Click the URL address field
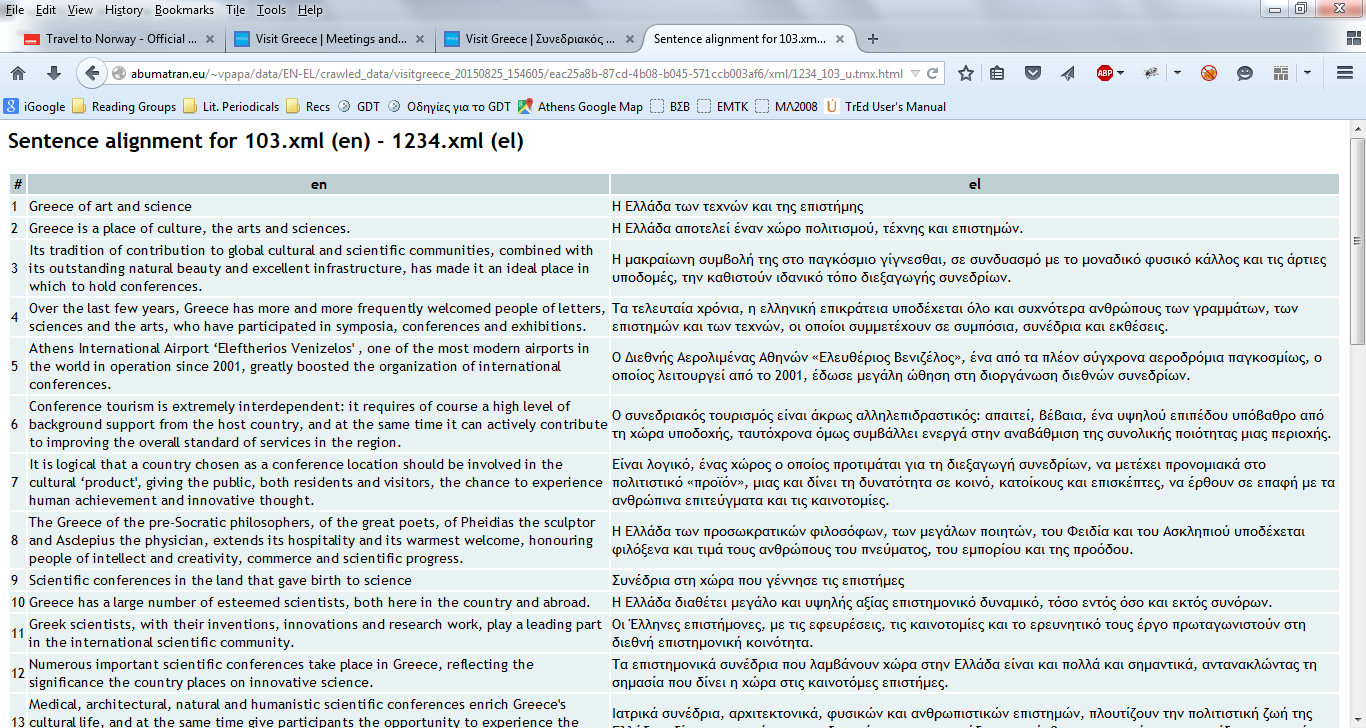 tap(516, 73)
